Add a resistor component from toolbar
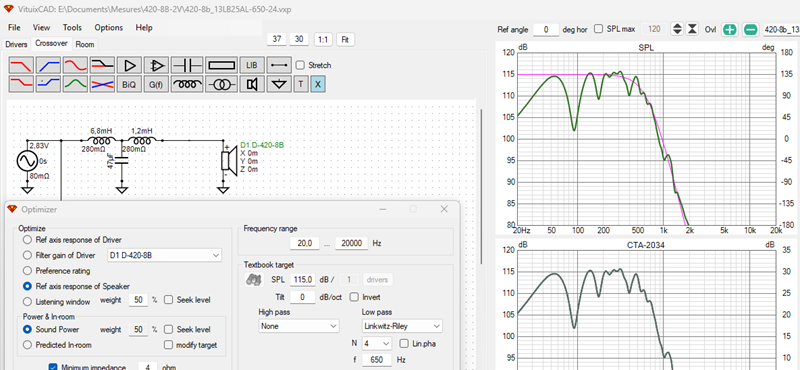 (x=221, y=65)
